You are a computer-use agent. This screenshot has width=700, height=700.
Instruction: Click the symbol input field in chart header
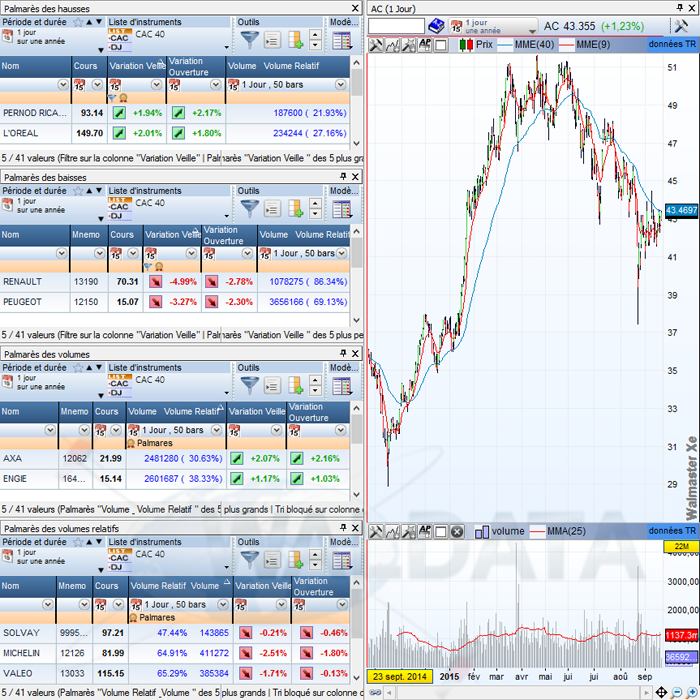click(396, 26)
